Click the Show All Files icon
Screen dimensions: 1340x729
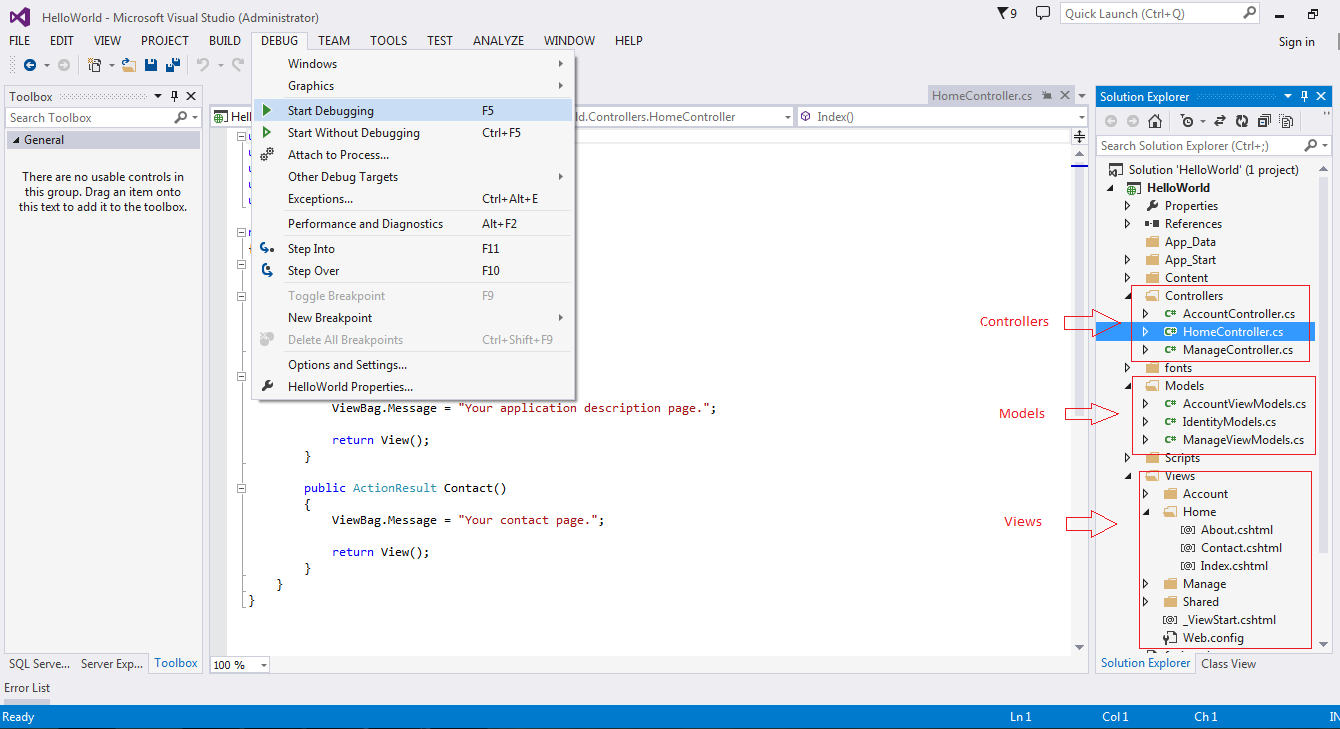(1286, 121)
